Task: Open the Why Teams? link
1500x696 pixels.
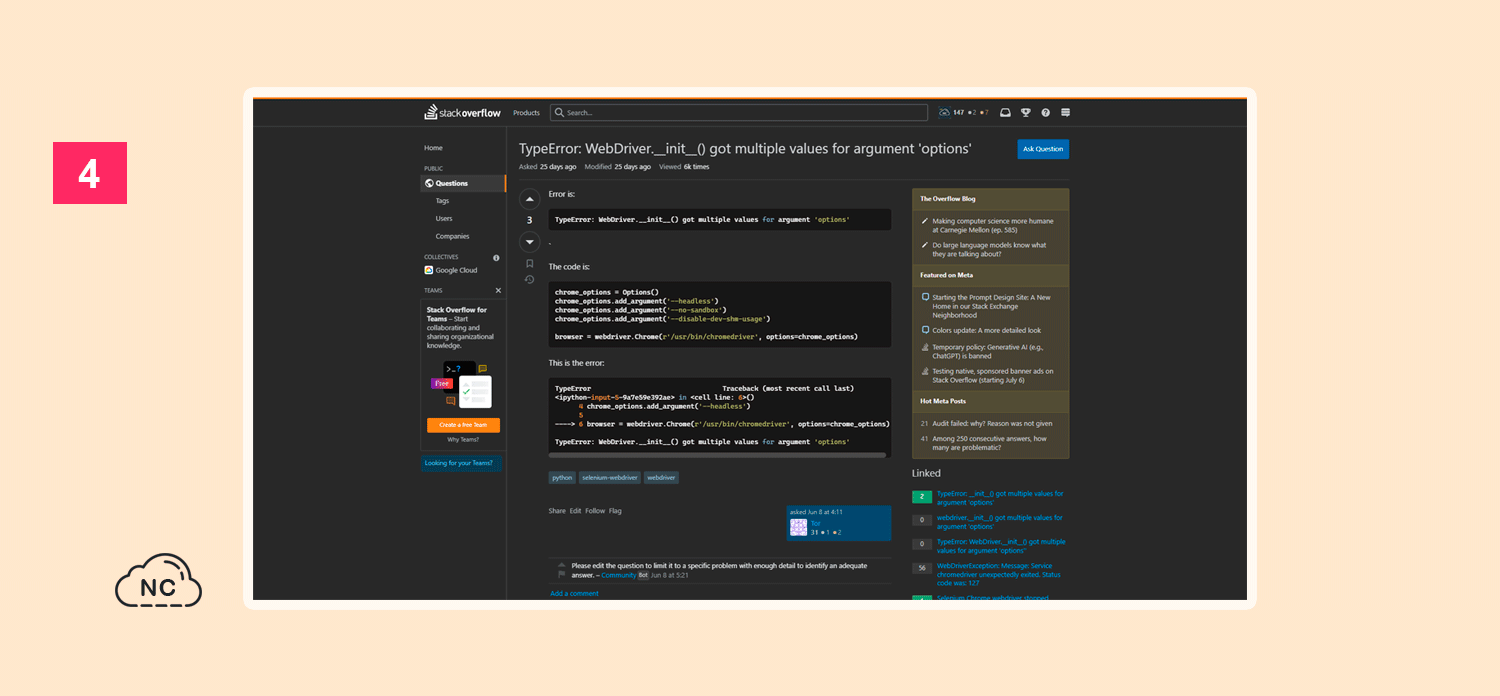Action: [x=463, y=440]
